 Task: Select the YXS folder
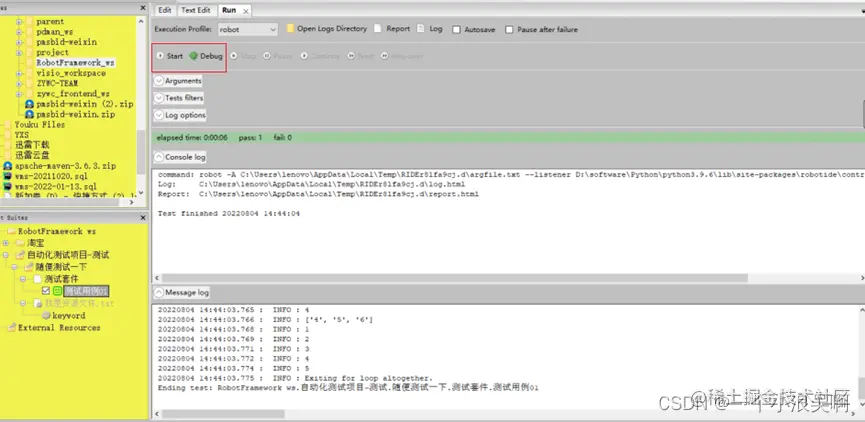tap(22, 135)
